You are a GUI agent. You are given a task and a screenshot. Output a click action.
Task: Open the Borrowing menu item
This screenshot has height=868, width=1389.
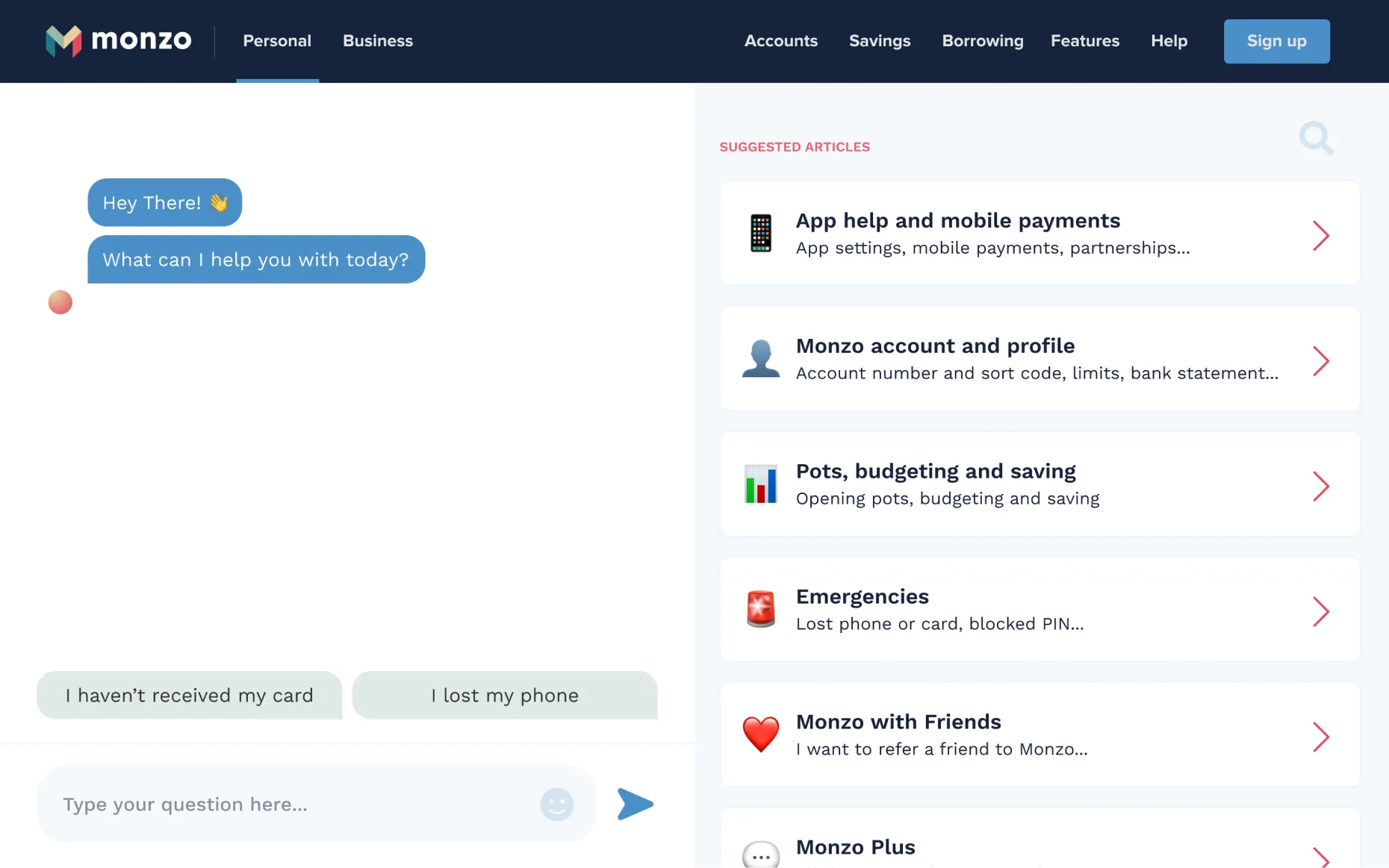982,41
